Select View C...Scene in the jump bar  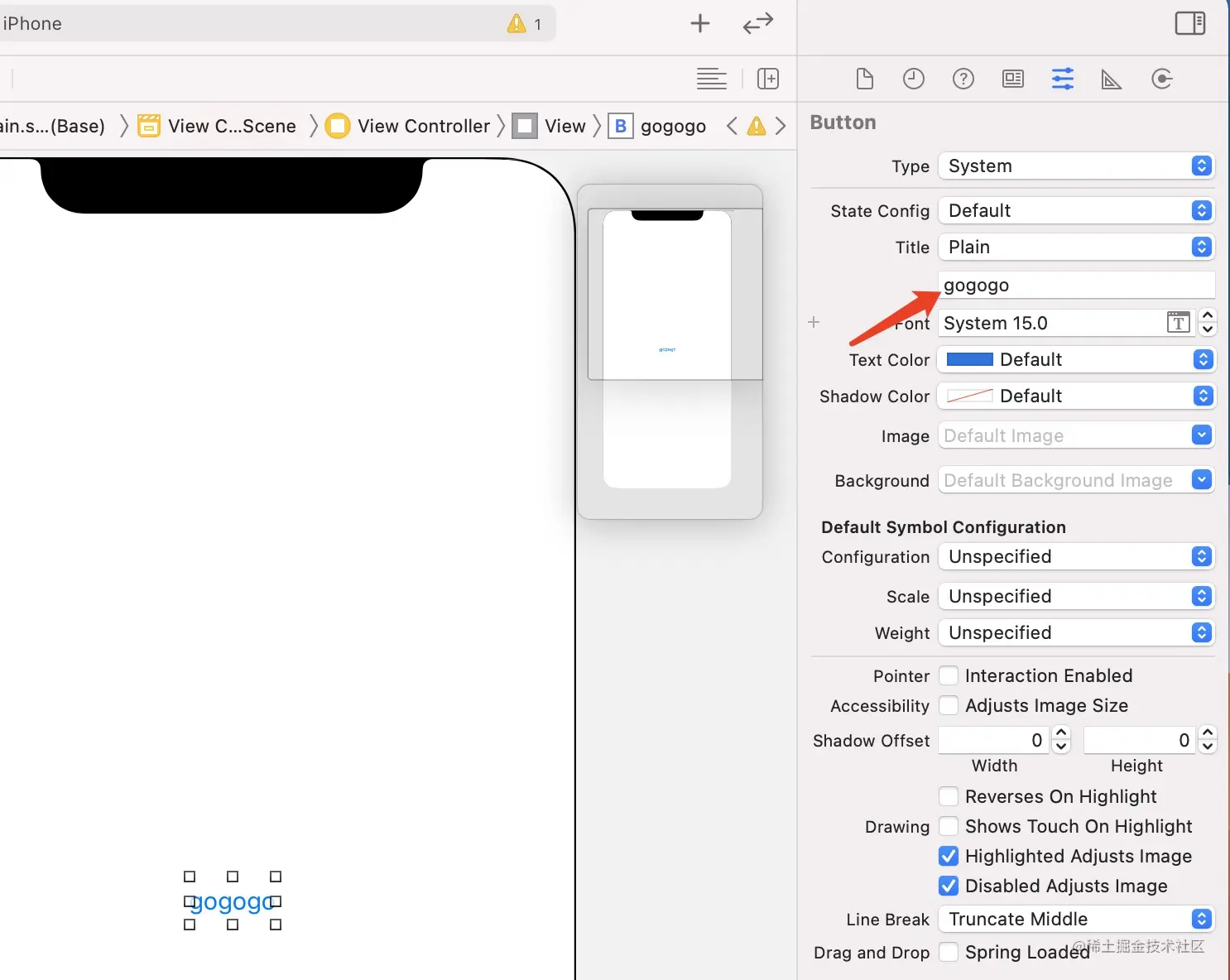[232, 126]
